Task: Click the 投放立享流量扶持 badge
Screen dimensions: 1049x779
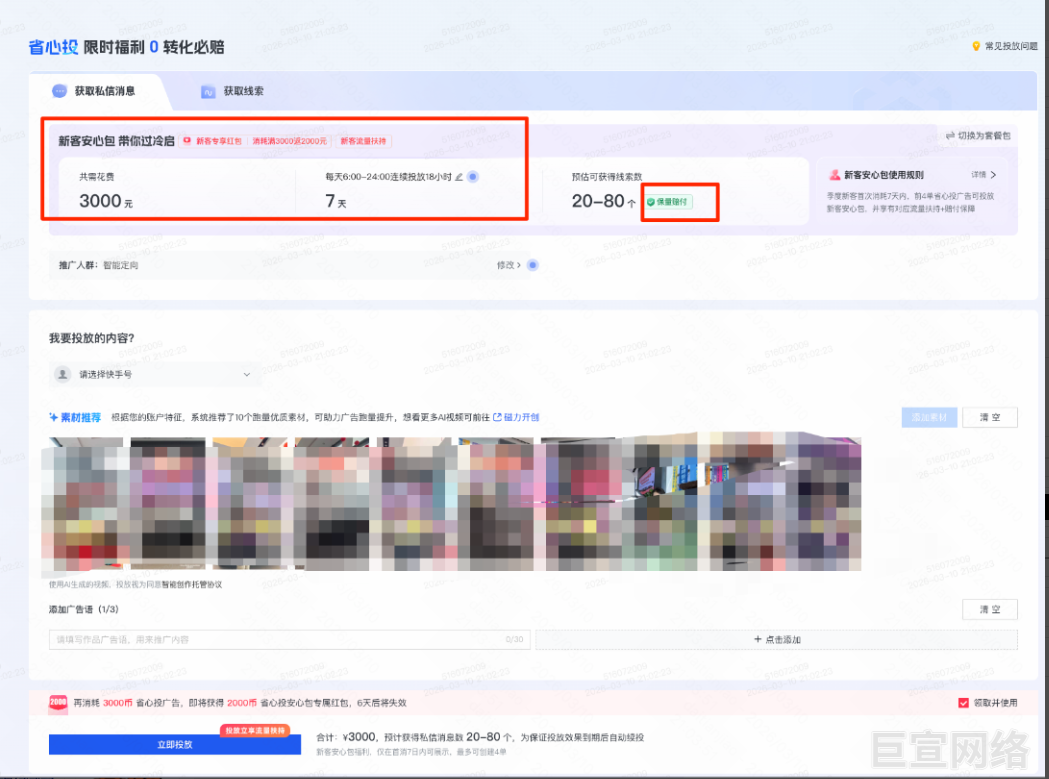Action: pos(255,730)
